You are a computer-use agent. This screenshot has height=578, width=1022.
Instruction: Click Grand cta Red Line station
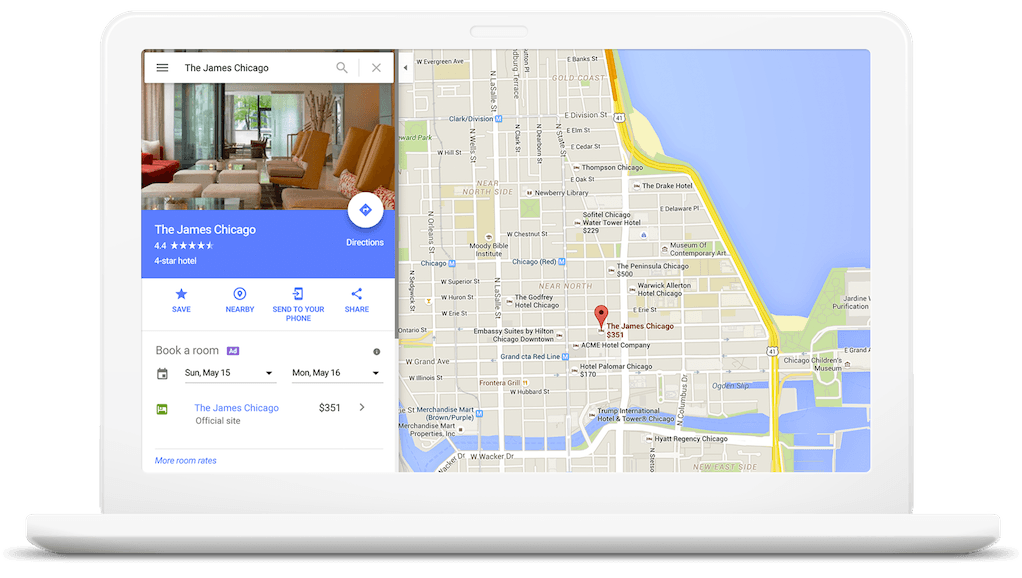534,356
